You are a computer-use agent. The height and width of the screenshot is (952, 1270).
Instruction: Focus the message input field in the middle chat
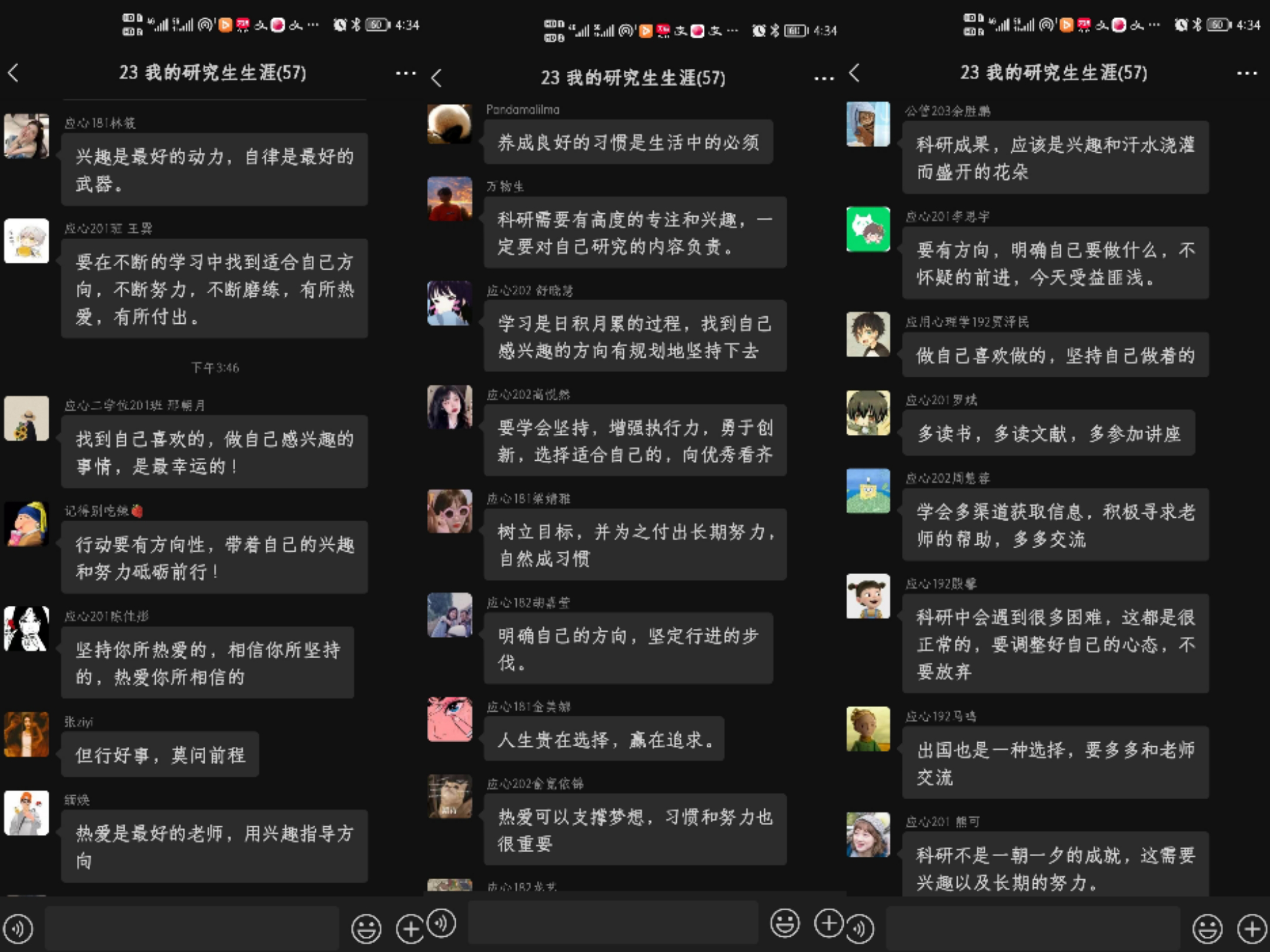613,924
